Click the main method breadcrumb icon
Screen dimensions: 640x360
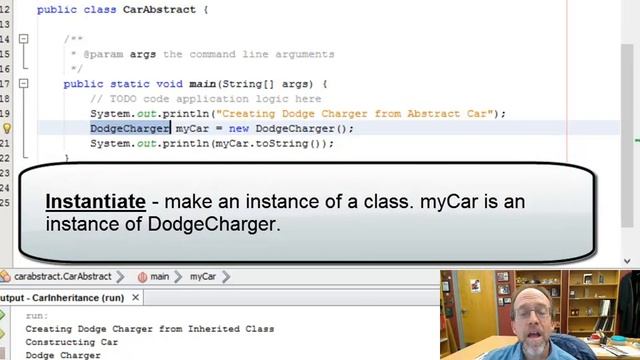(142, 277)
